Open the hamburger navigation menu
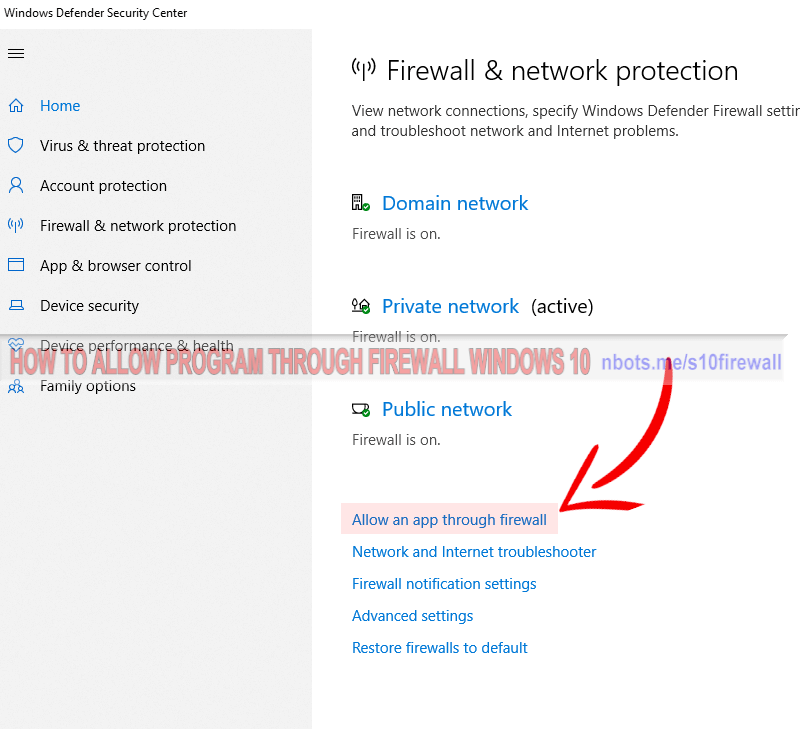Viewport: 800px width, 729px height. point(16,54)
